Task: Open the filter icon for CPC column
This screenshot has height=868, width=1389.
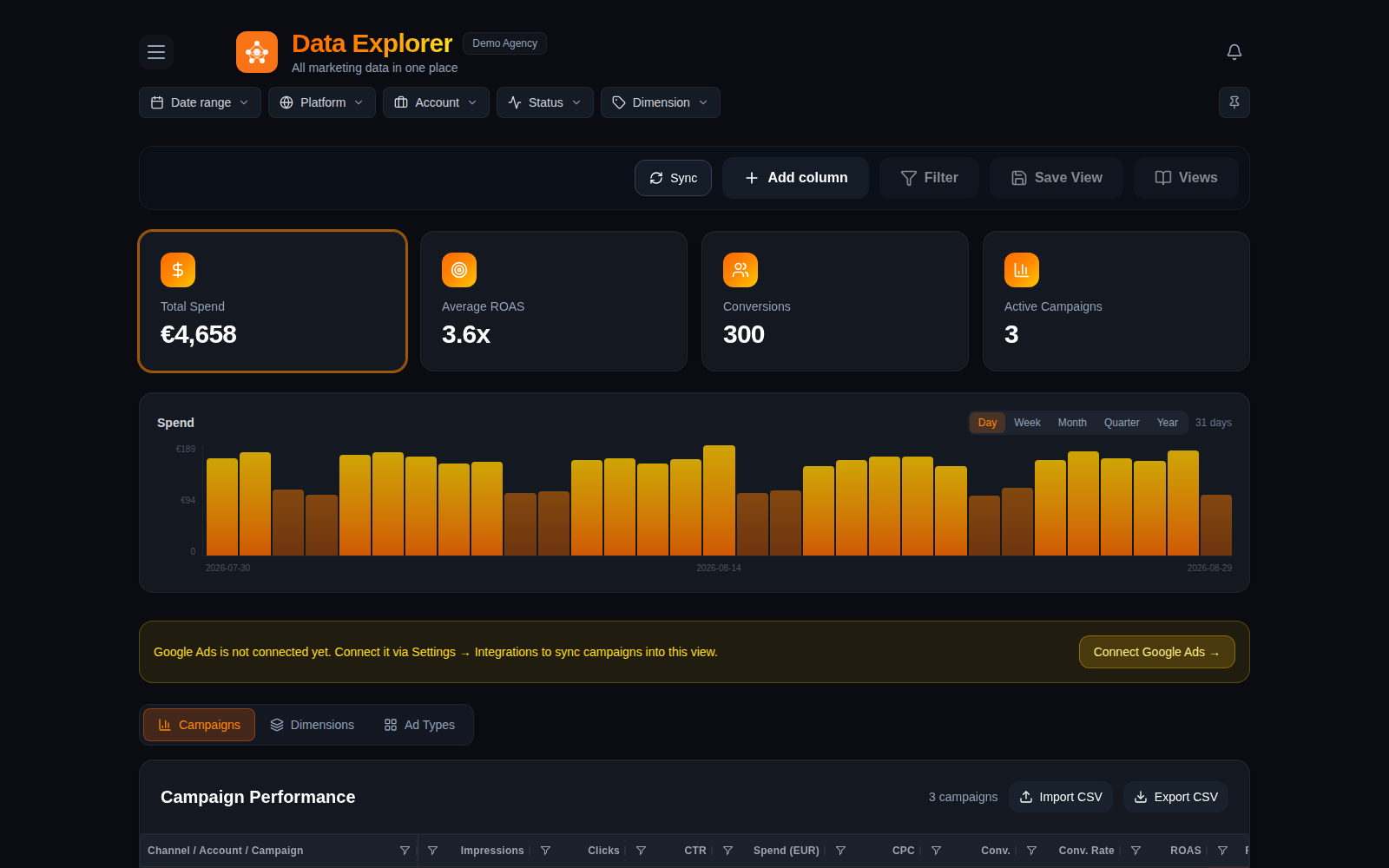Action: tap(936, 851)
